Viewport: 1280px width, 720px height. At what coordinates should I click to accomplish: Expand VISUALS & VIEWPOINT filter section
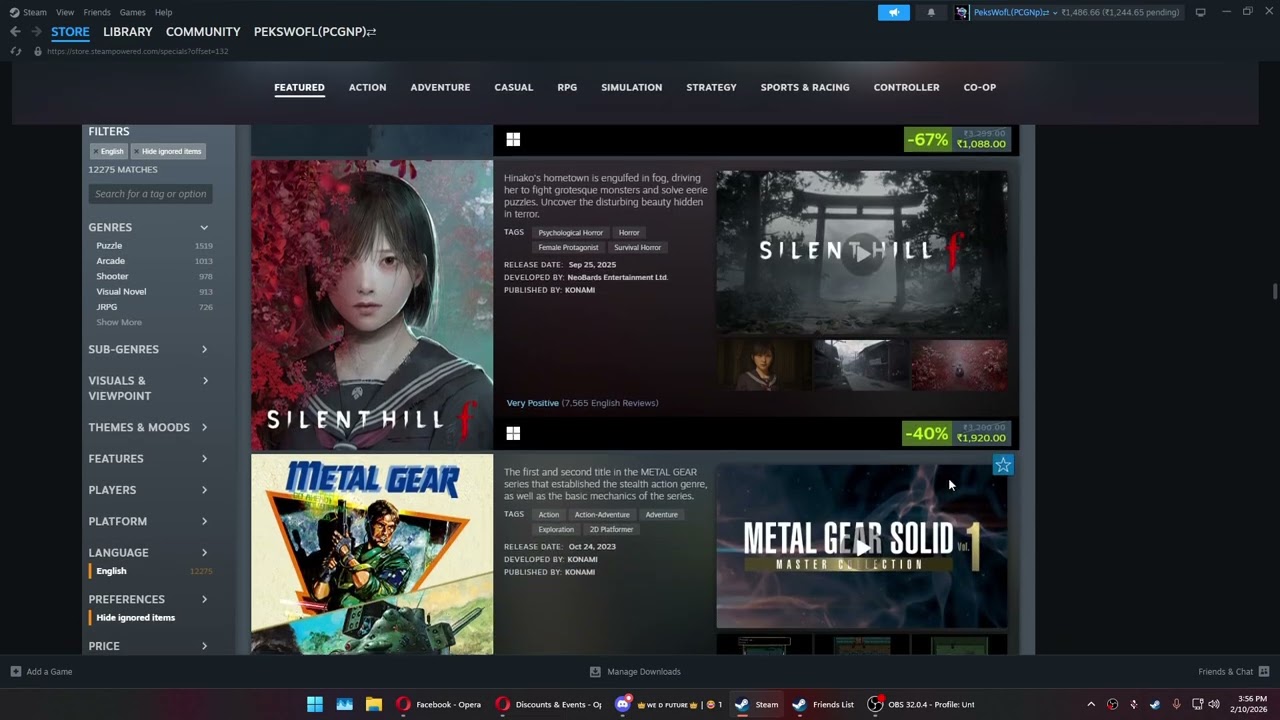[150, 388]
